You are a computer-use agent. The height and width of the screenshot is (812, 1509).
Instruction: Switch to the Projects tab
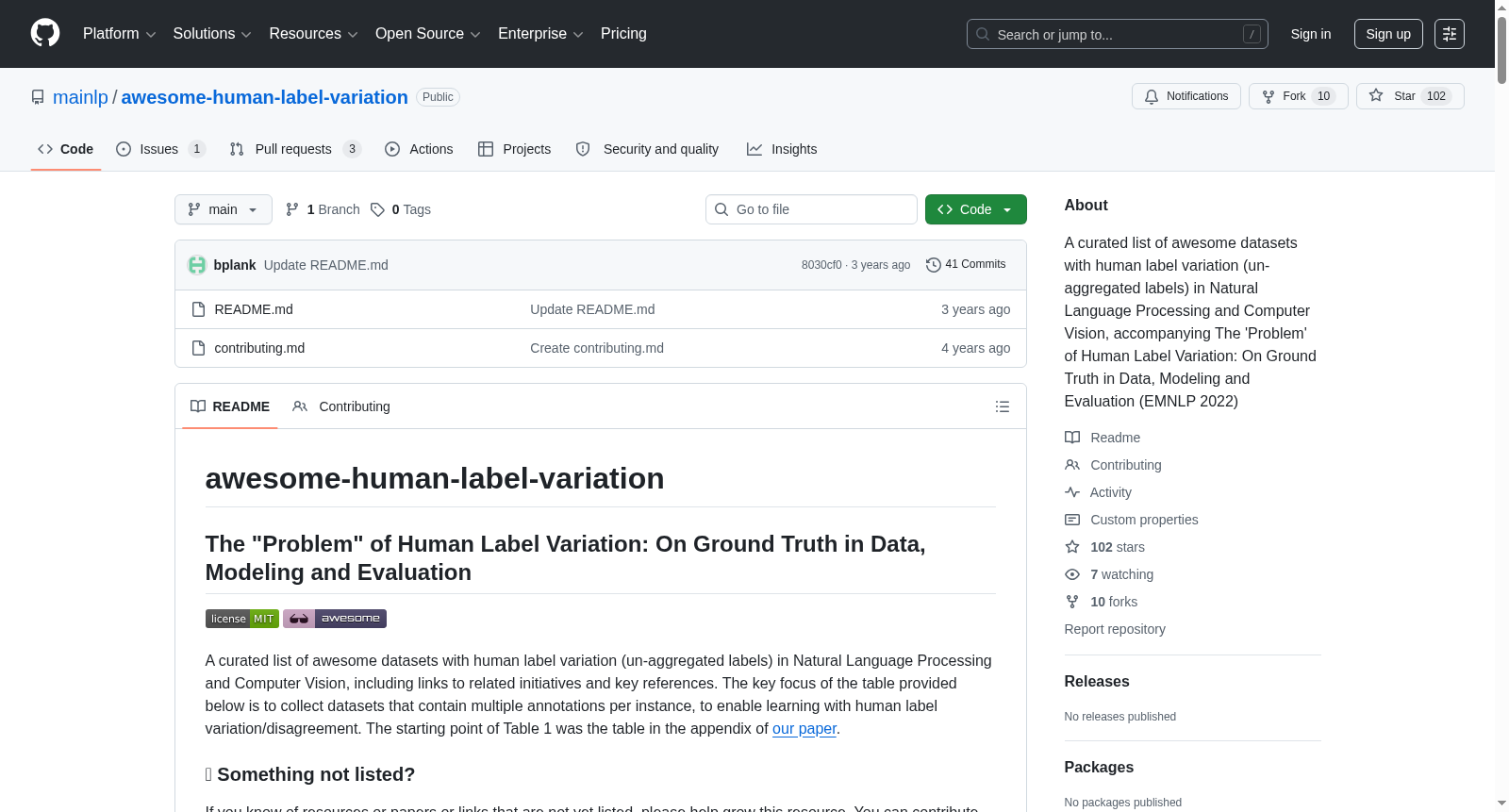(x=514, y=149)
